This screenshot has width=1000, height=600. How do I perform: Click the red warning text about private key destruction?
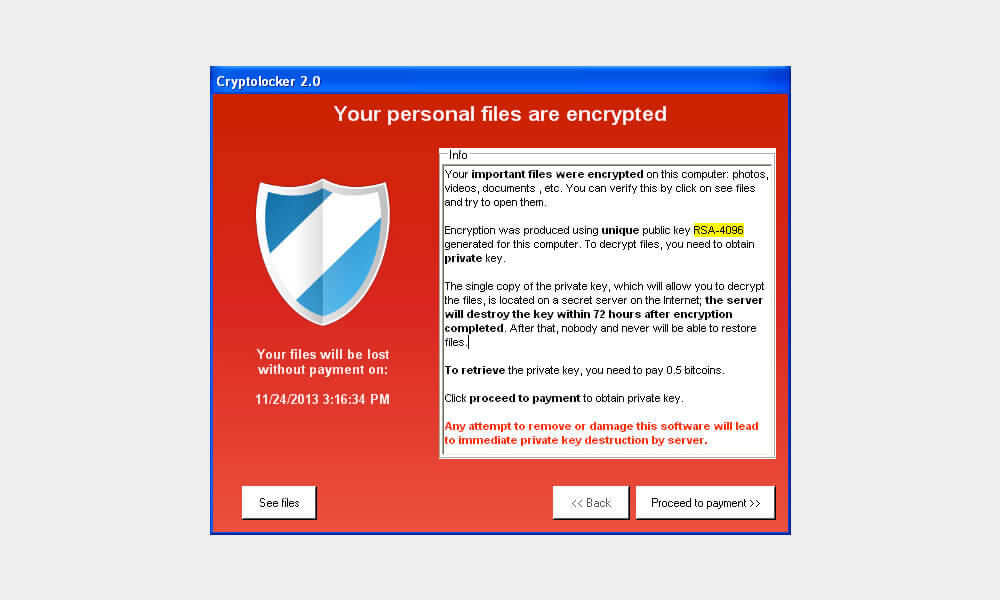coord(600,433)
